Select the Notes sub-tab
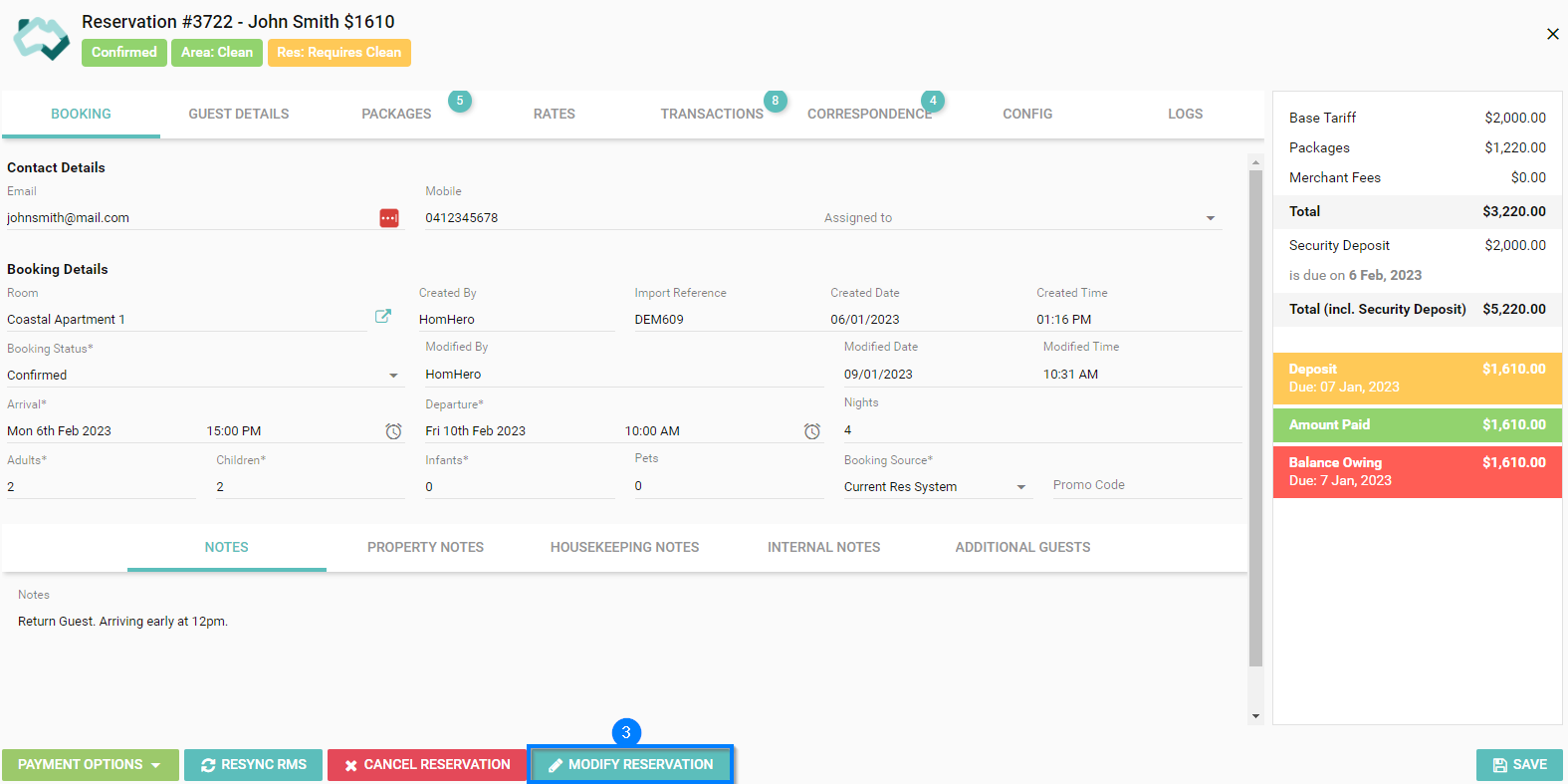The image size is (1568, 784). 227,547
